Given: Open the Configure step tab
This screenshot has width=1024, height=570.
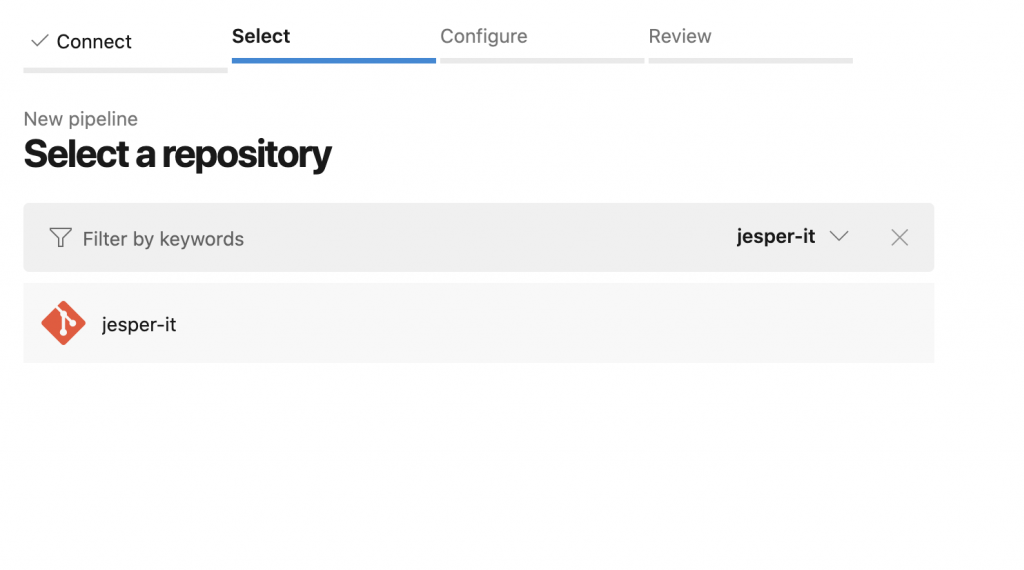Looking at the screenshot, I should point(483,36).
